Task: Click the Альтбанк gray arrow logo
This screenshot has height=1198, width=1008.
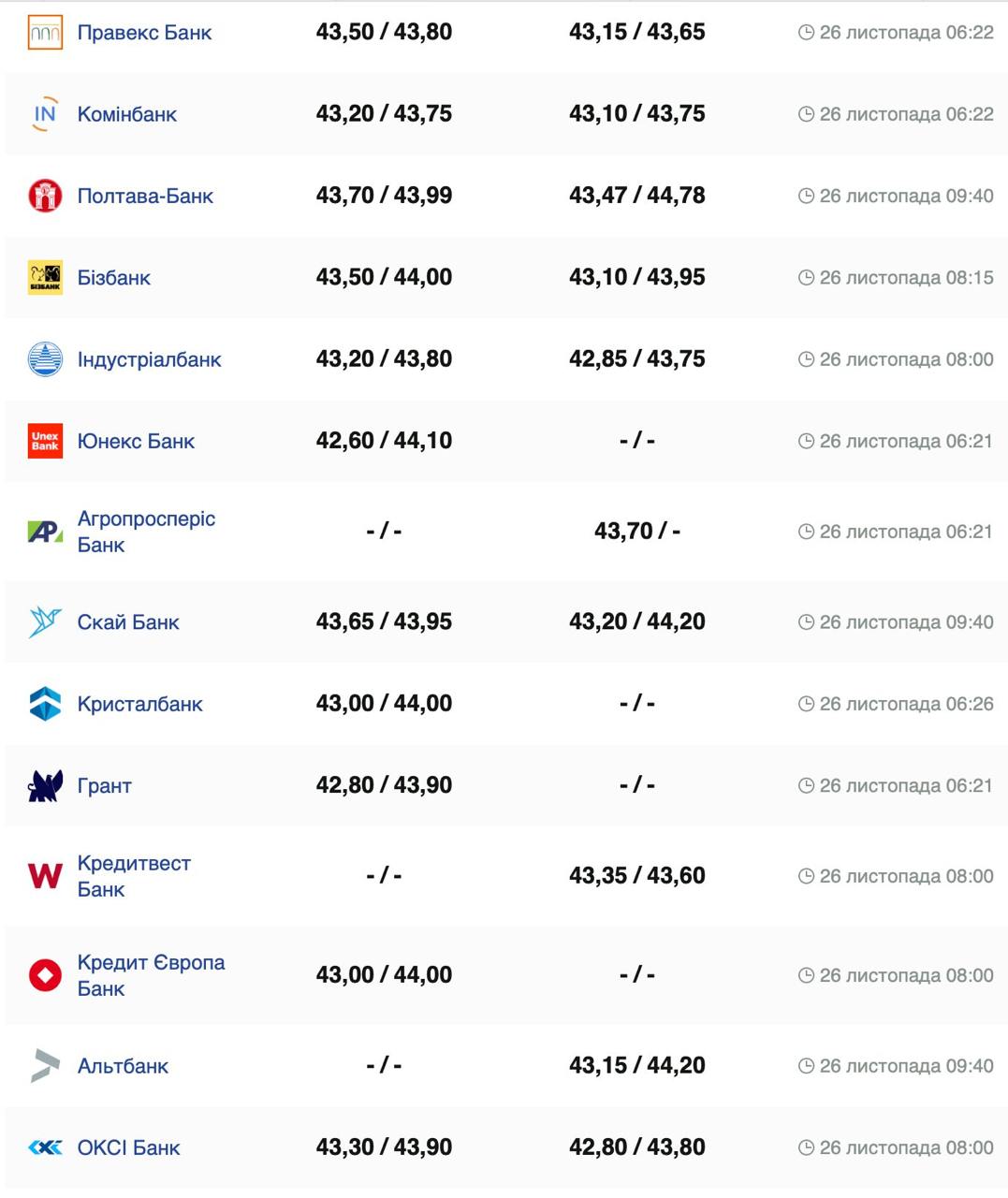Action: [x=45, y=1066]
